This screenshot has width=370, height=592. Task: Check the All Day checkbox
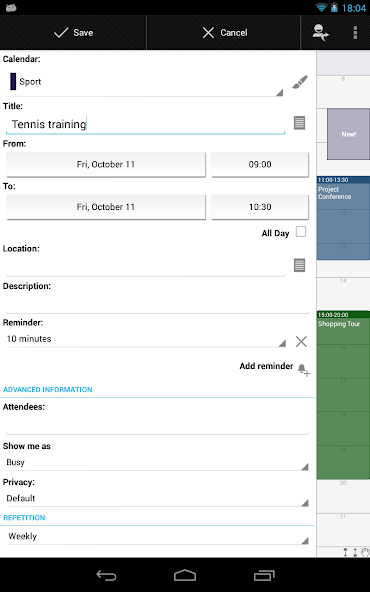click(x=301, y=232)
